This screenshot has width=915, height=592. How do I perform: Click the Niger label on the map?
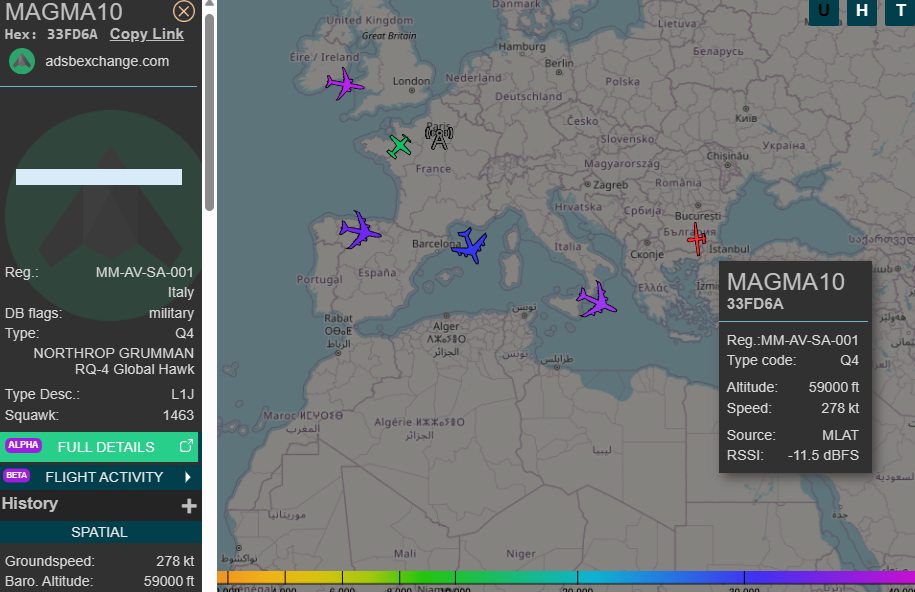point(521,553)
